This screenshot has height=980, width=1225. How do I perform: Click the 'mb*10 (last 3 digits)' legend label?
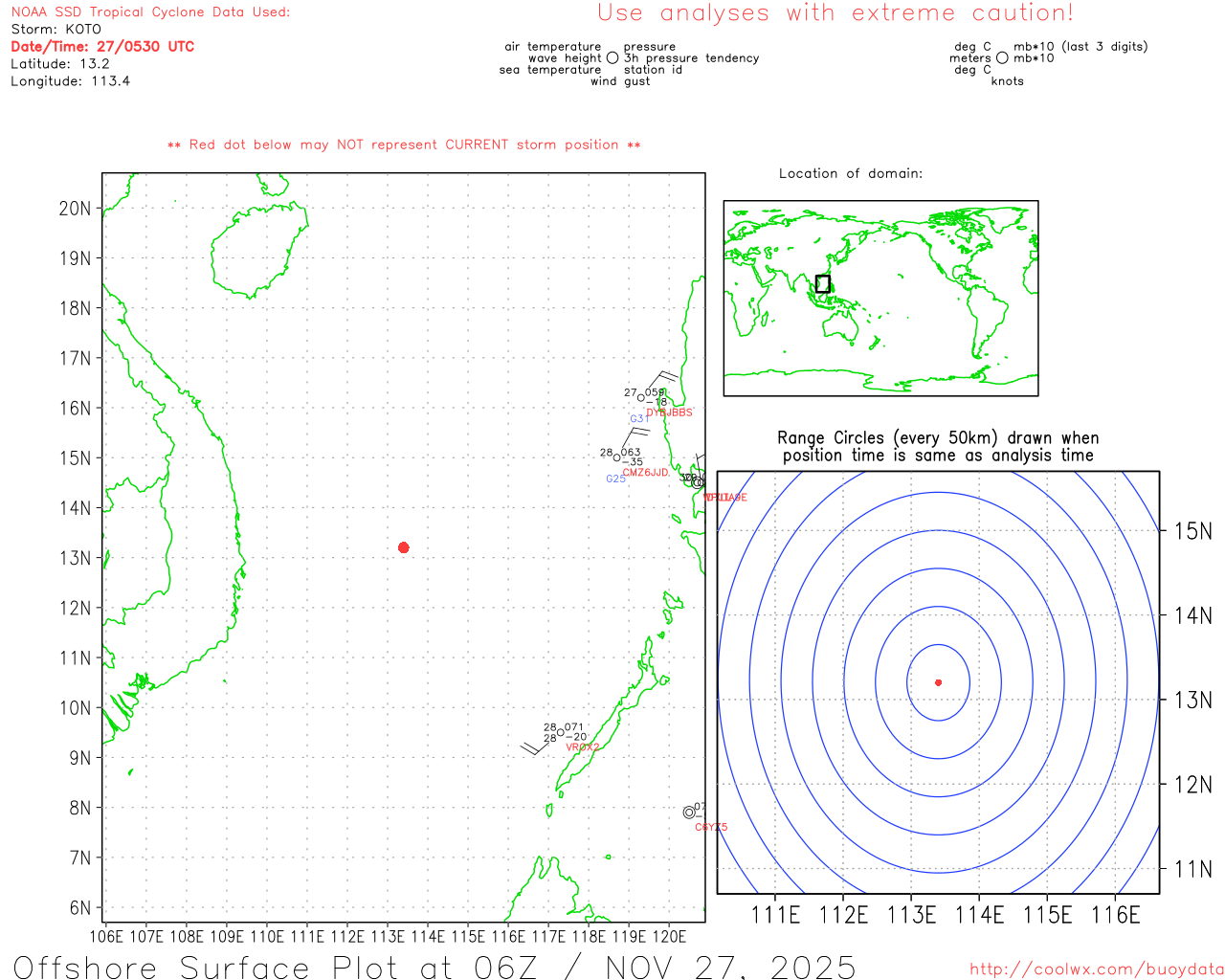click(x=1080, y=46)
